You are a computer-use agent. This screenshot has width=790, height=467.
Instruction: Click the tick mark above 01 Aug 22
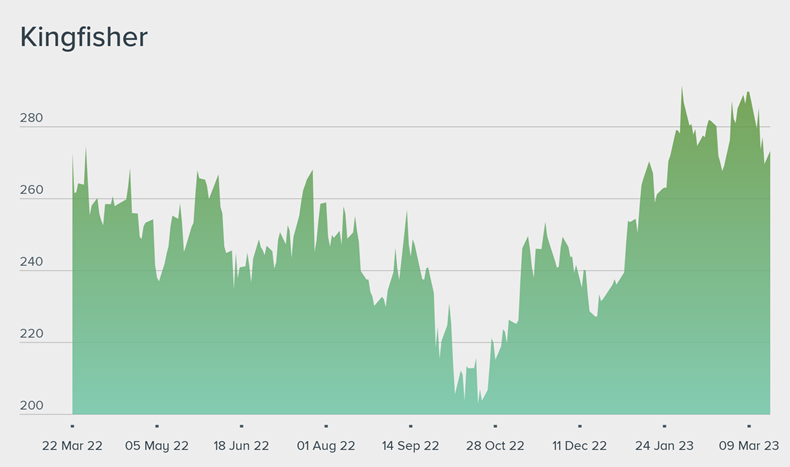(x=325, y=426)
